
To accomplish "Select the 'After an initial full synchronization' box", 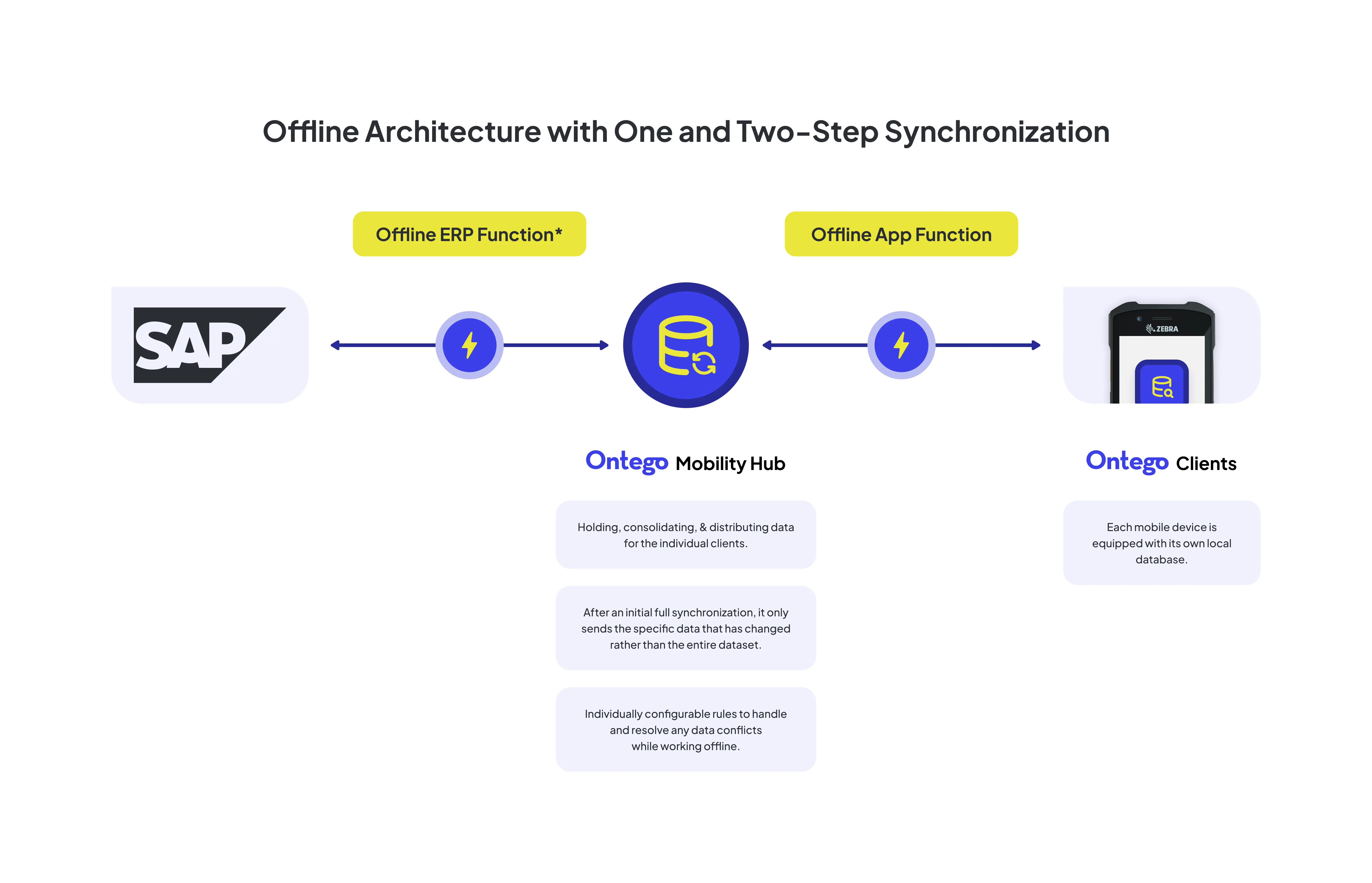I will click(x=686, y=628).
